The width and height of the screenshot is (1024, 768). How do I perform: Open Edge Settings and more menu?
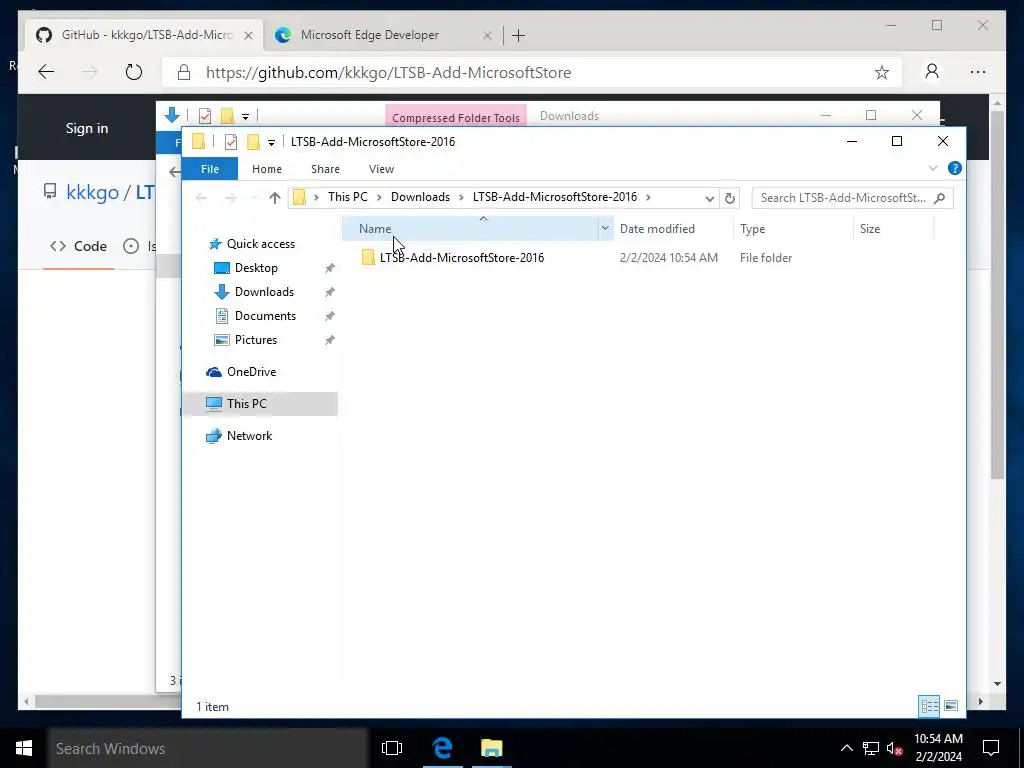click(978, 72)
